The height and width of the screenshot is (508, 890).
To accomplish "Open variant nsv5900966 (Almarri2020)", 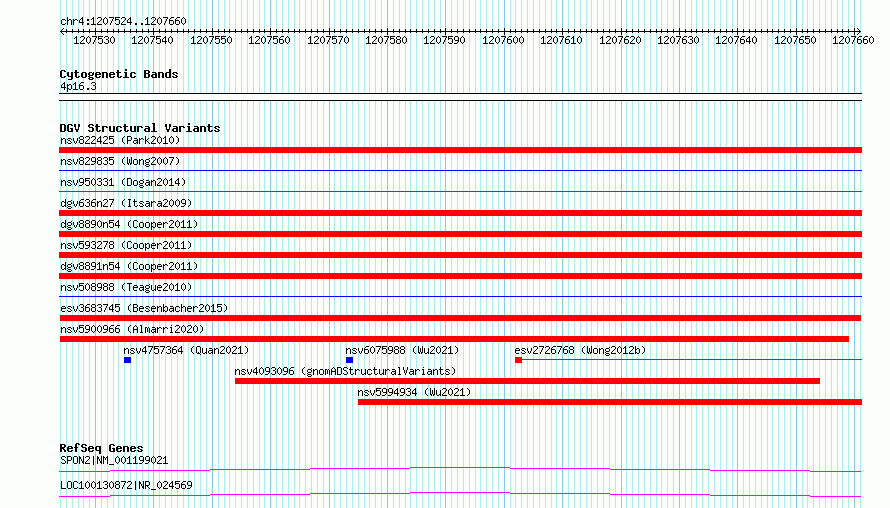I will pyautogui.click(x=132, y=329).
